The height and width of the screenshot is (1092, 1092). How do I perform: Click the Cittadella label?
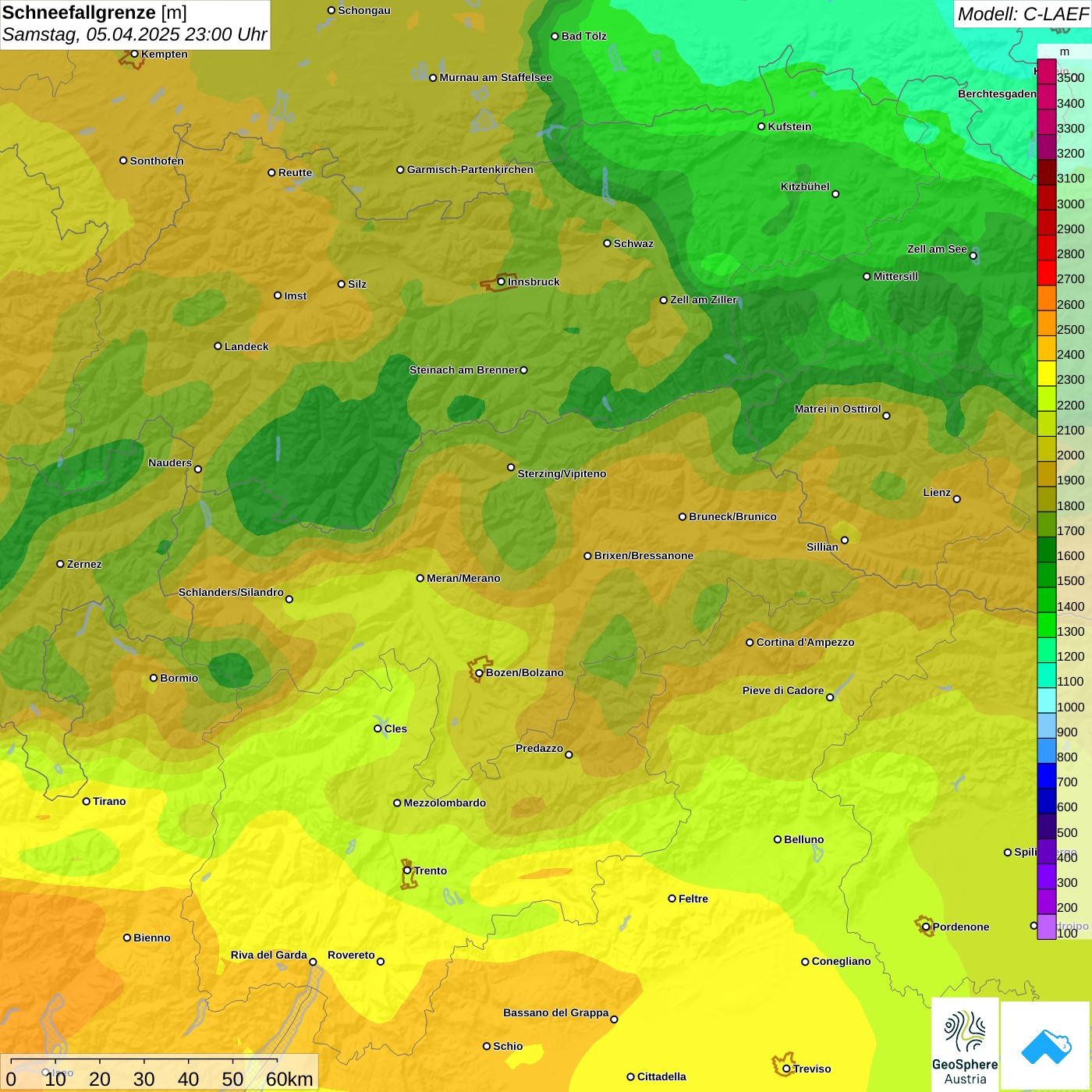(x=662, y=1076)
